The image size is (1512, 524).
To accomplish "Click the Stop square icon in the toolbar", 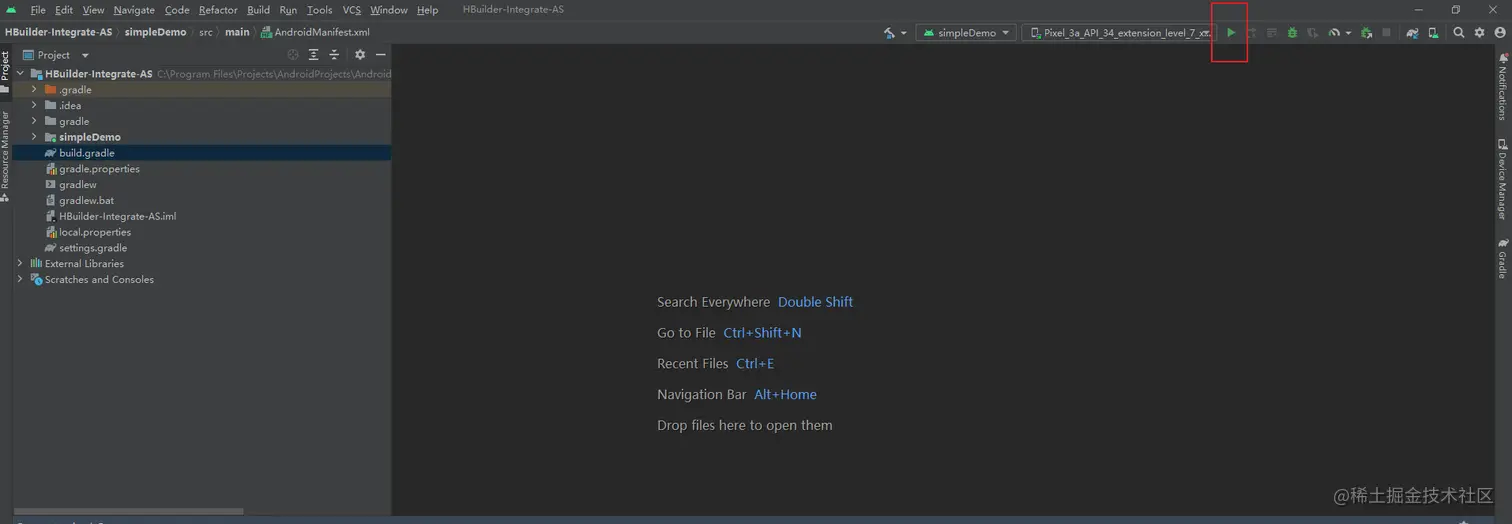I will pyautogui.click(x=1386, y=33).
